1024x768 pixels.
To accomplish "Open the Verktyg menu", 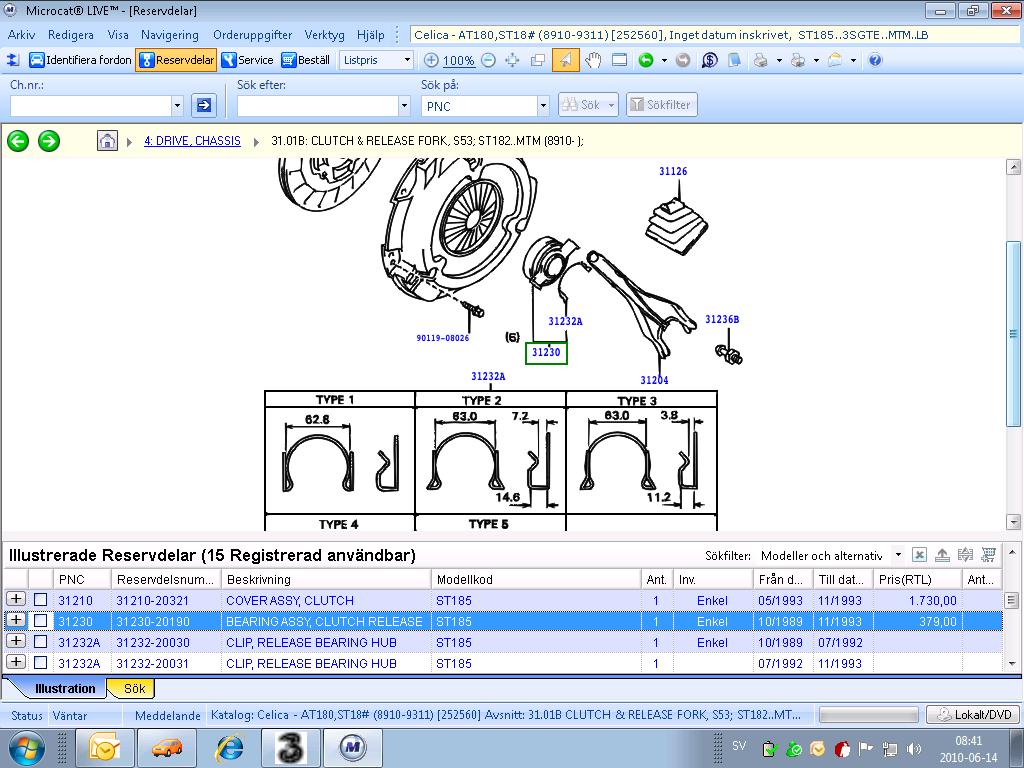I will pyautogui.click(x=325, y=35).
